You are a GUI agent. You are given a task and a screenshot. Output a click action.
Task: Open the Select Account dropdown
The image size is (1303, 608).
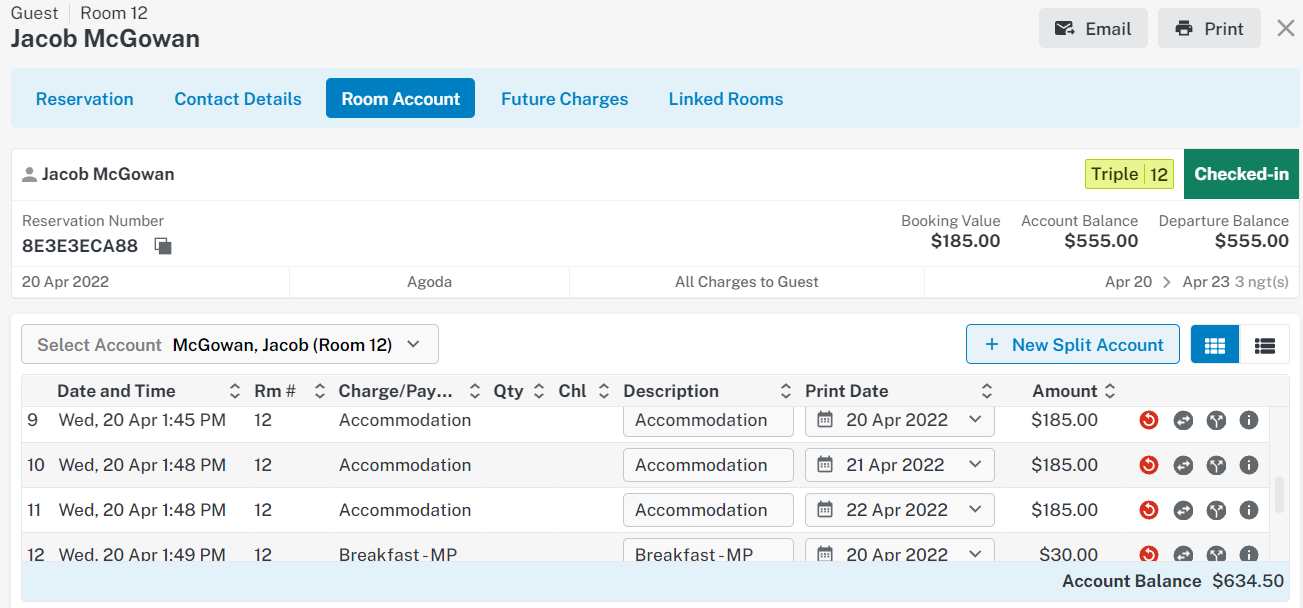point(230,345)
